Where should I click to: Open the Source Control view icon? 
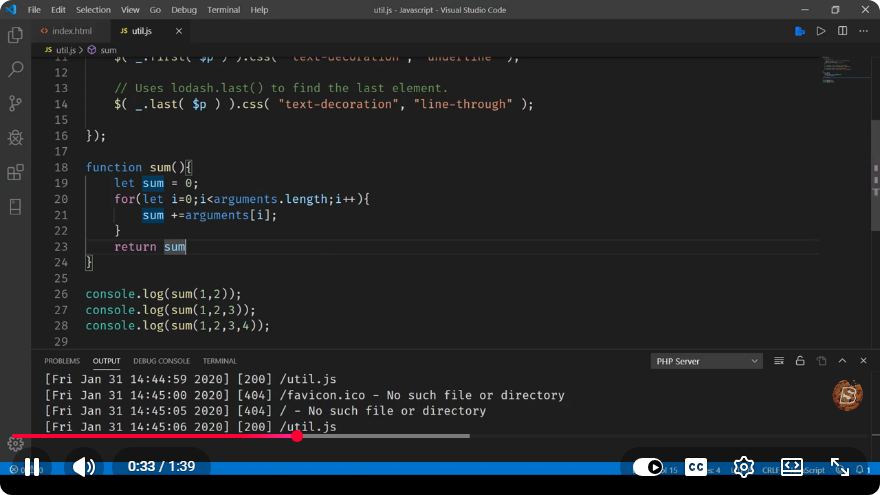pyautogui.click(x=15, y=103)
